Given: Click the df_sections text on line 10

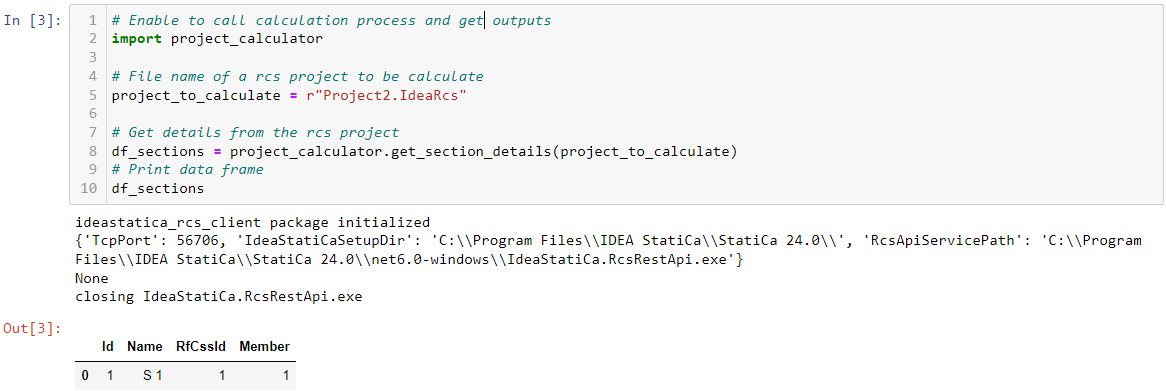Looking at the screenshot, I should tap(158, 189).
